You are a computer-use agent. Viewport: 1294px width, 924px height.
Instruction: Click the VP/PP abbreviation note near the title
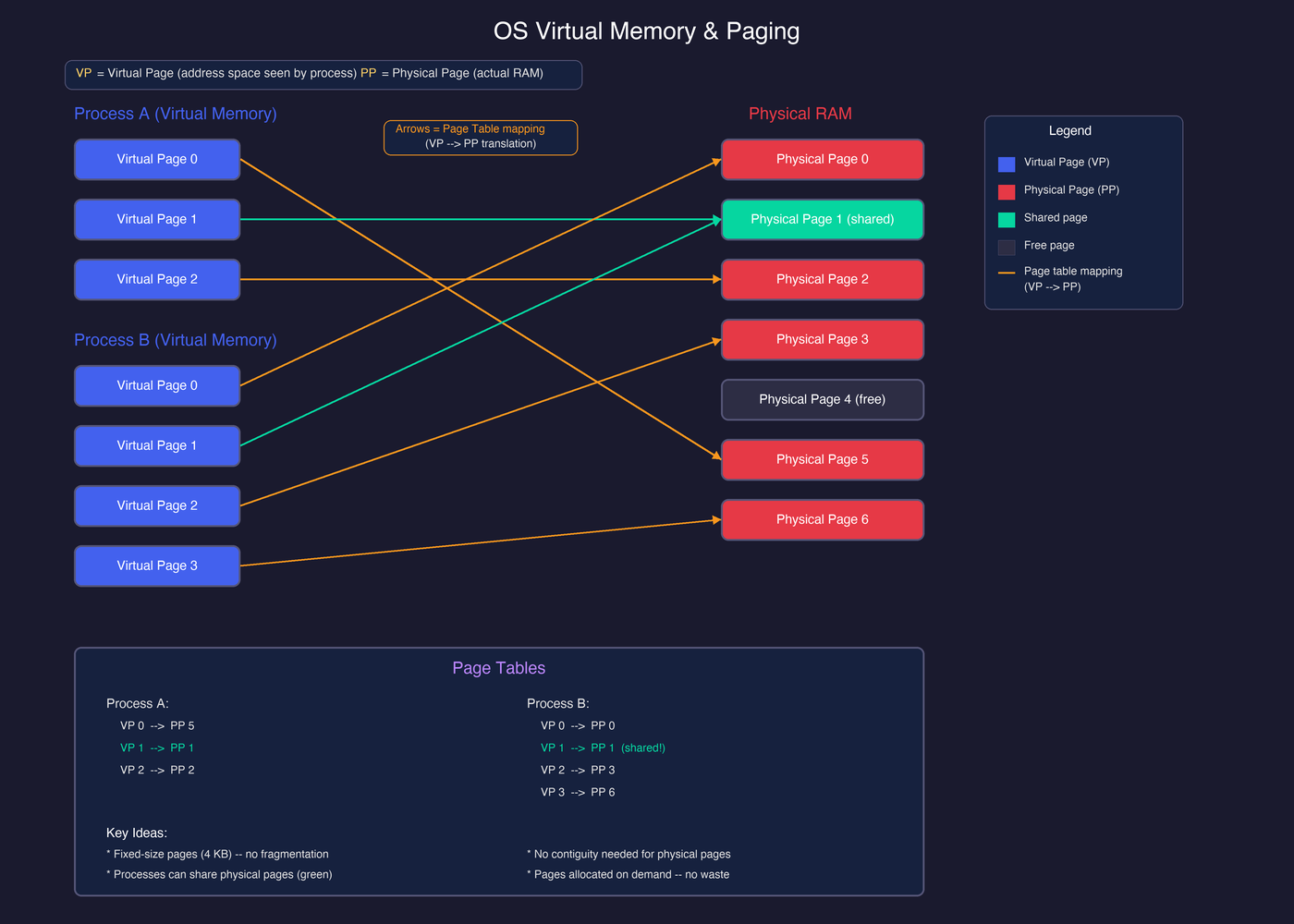323,73
